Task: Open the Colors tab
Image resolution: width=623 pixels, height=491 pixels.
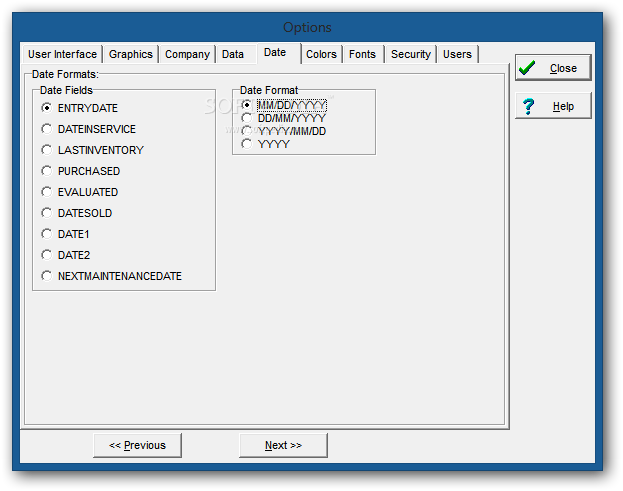Action: point(321,54)
